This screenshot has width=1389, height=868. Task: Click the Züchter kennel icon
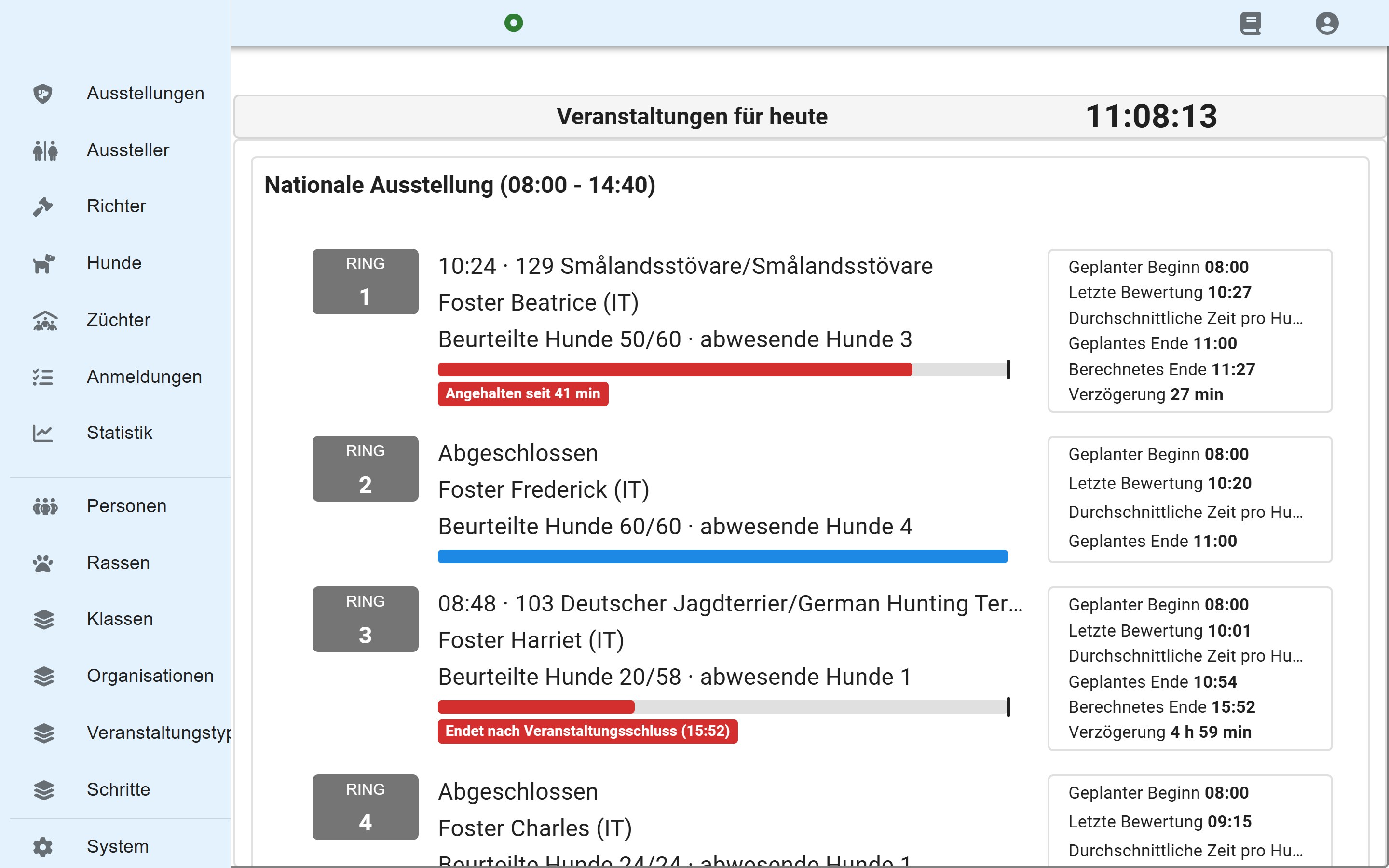click(45, 320)
